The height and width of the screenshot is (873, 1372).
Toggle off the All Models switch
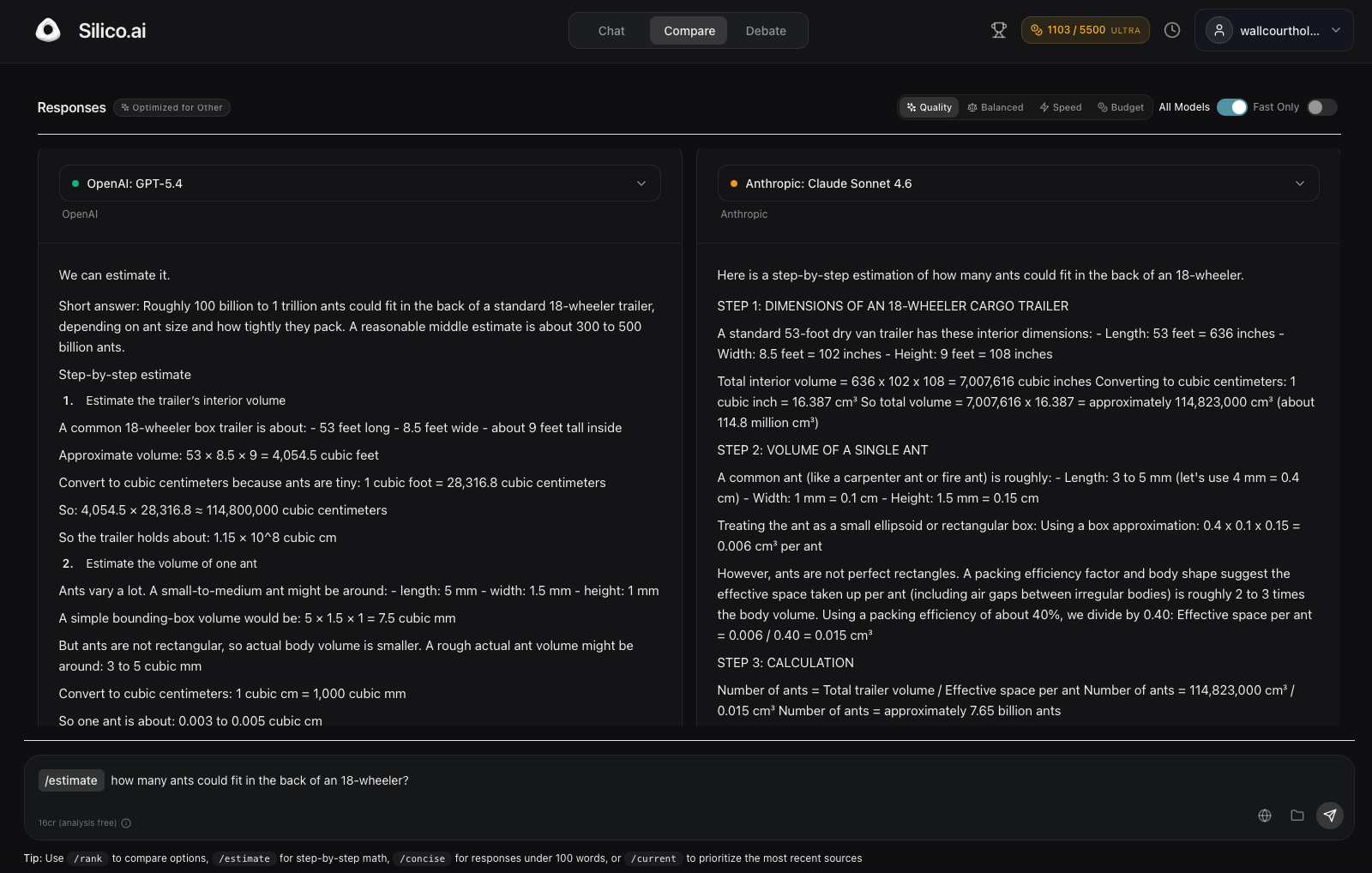(x=1233, y=107)
